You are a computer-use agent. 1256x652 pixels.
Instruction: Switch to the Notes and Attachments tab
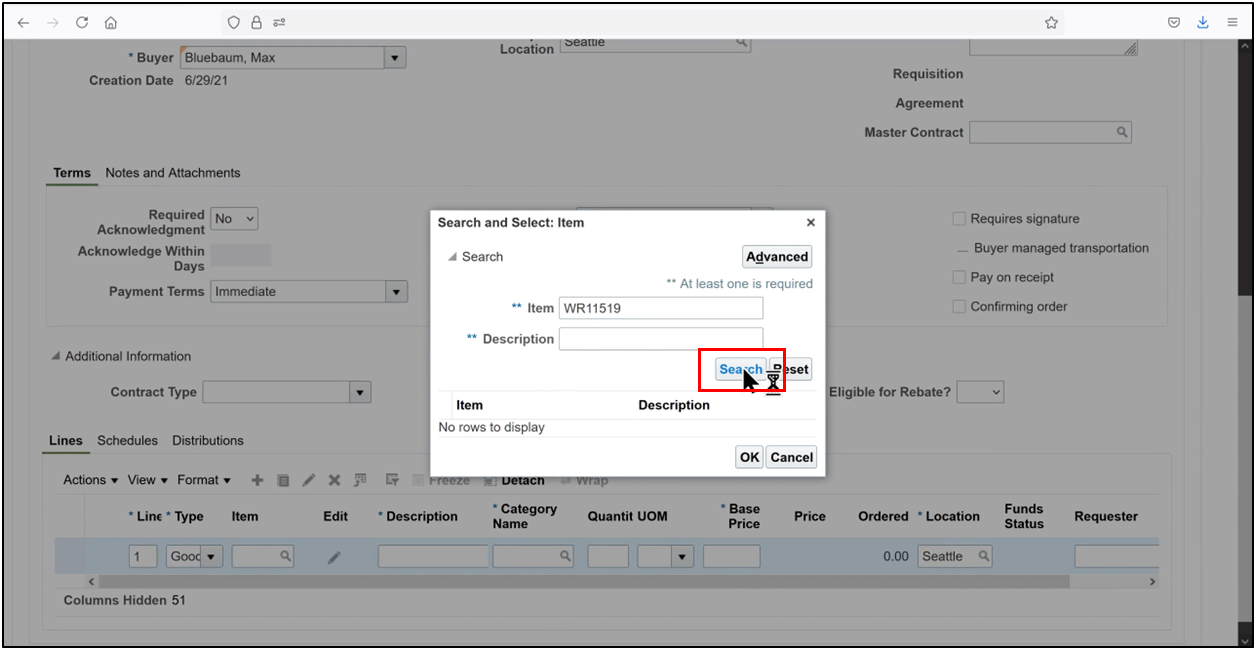click(172, 172)
